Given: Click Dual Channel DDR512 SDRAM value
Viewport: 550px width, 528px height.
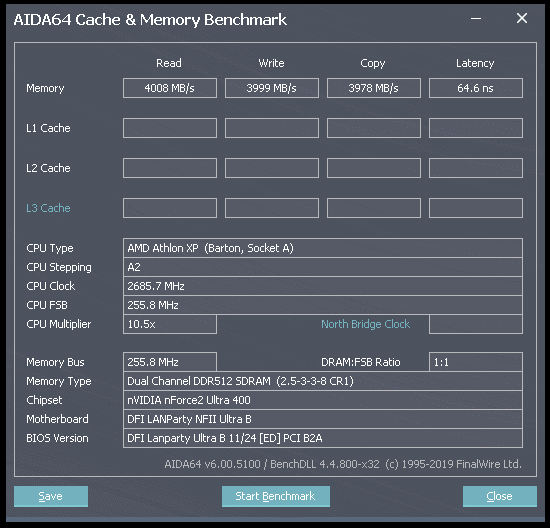Looking at the screenshot, I should 323,381.
